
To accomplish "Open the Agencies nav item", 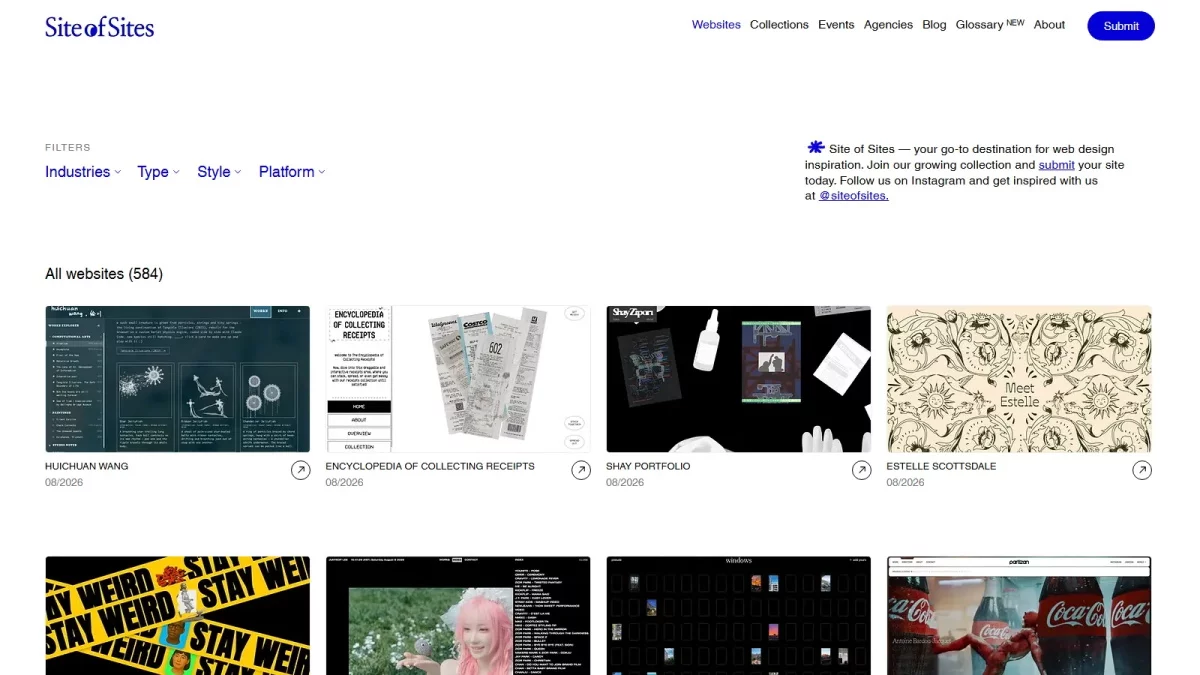I will click(x=888, y=25).
